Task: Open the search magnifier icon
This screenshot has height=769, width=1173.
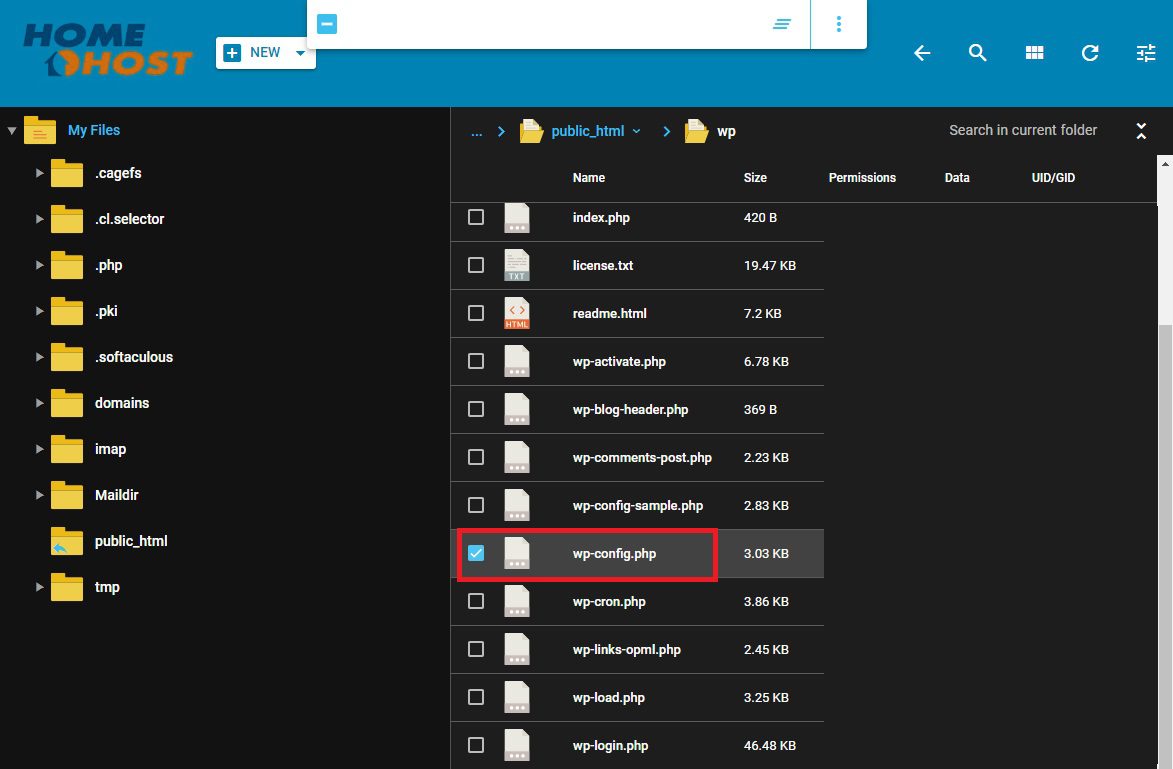Action: click(x=977, y=52)
